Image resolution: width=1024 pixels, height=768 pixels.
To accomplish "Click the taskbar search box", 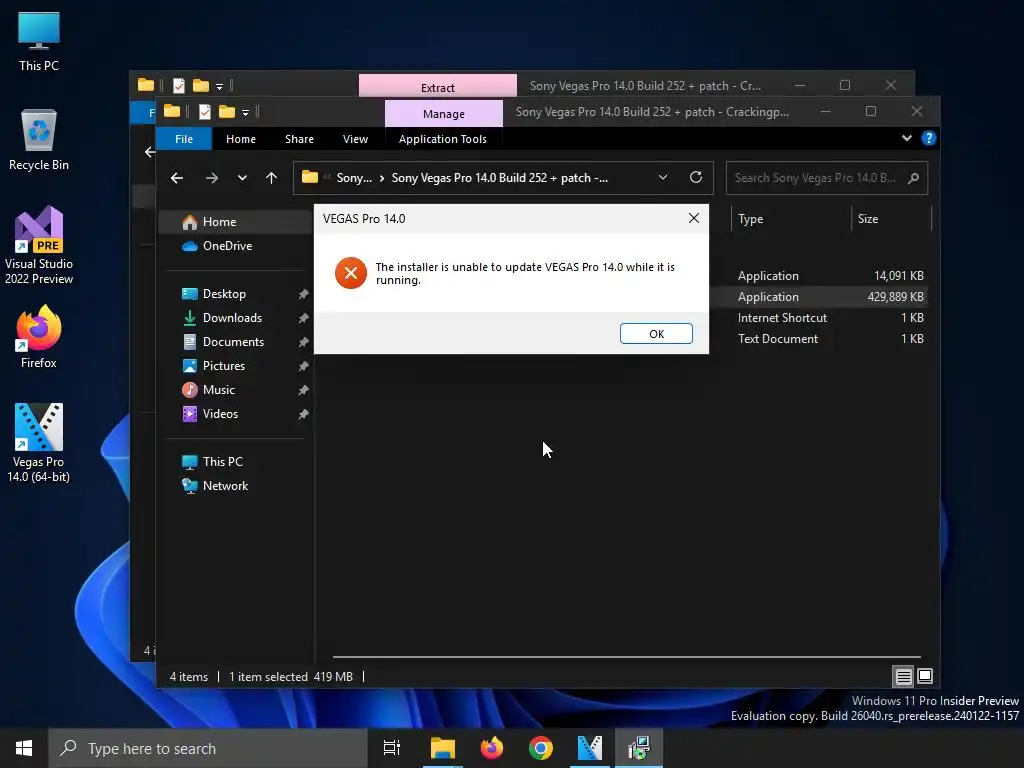I will tap(208, 748).
